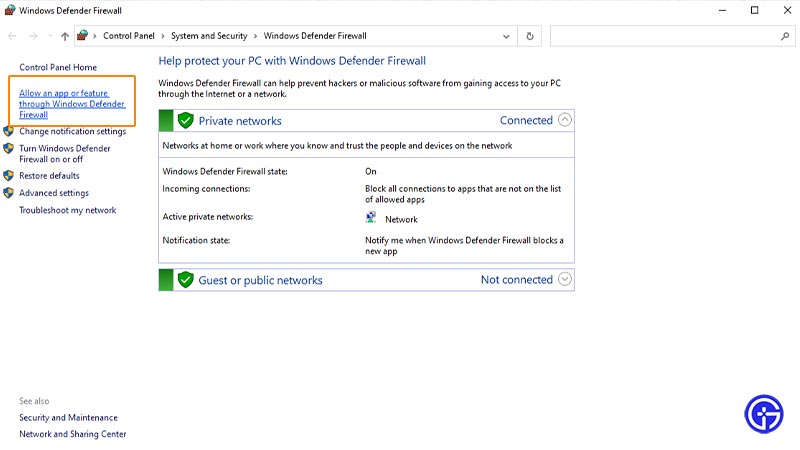This screenshot has height=450, width=800.
Task: Click the Control Panel icon in the address bar
Action: [x=82, y=35]
